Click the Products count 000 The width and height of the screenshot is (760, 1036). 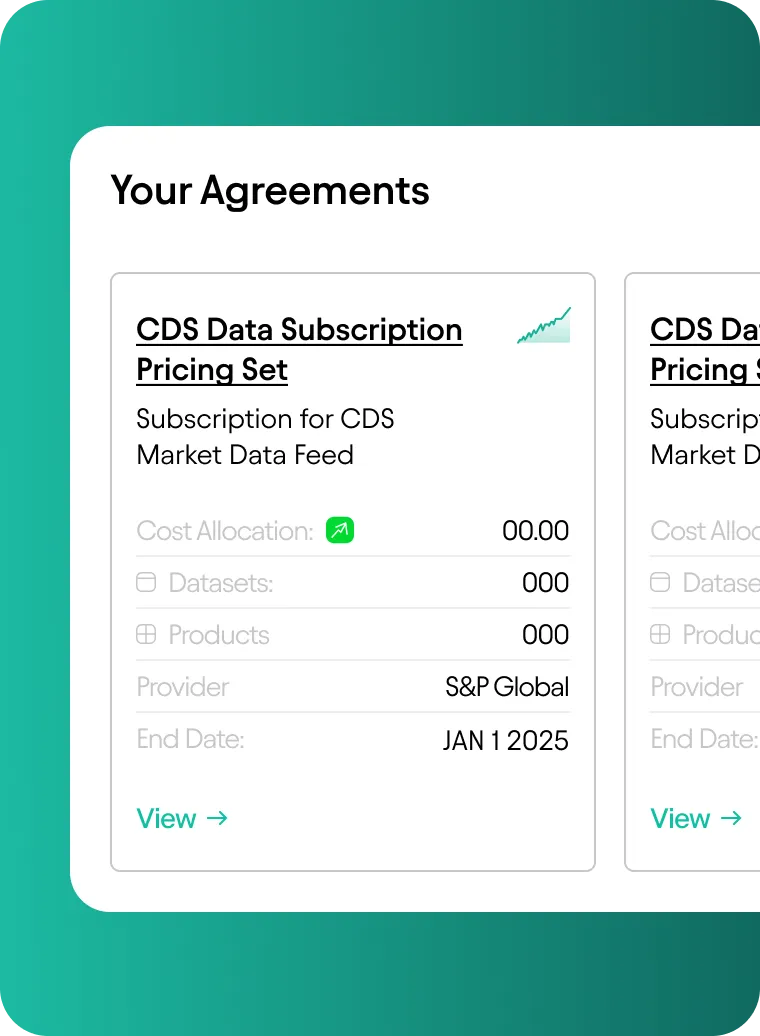pyautogui.click(x=545, y=634)
